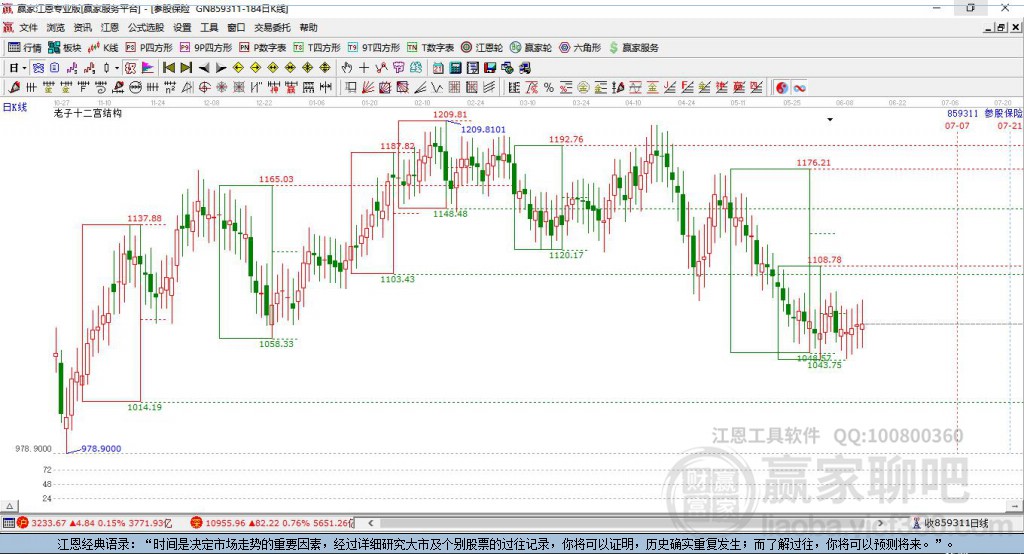This screenshot has width=1024, height=554.
Task: Expand indicator pane with bottom-left triangle
Action: coord(9,506)
